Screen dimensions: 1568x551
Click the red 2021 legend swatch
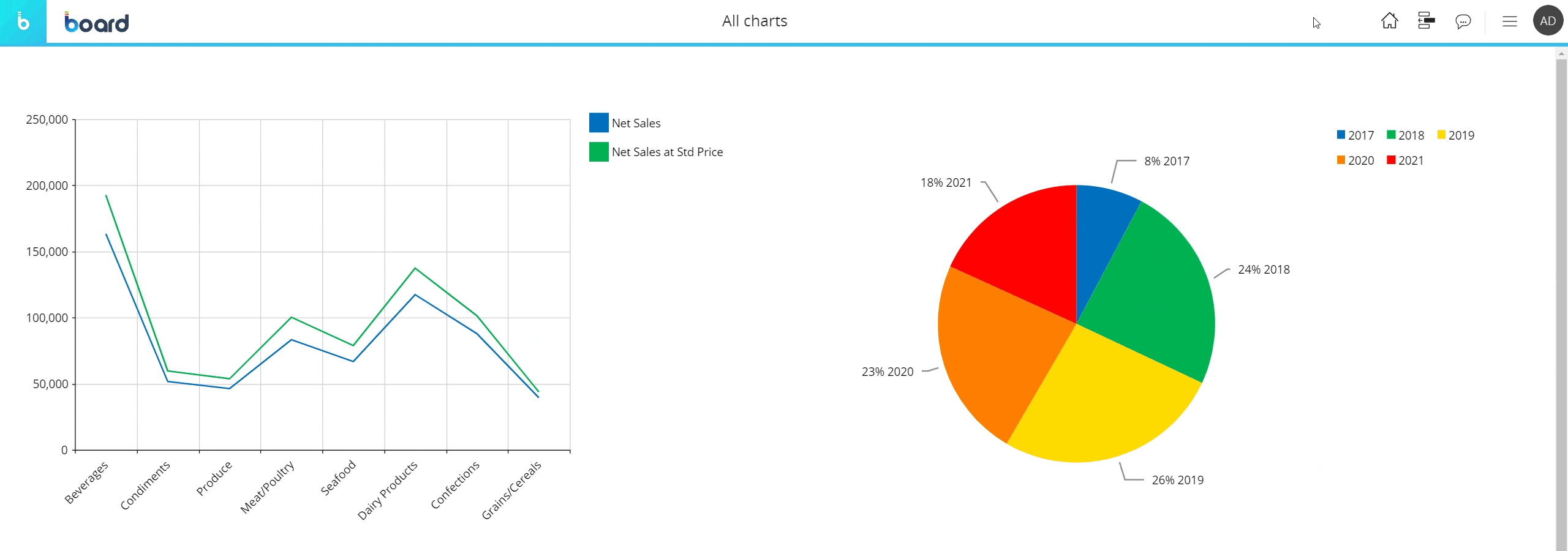[x=1391, y=160]
